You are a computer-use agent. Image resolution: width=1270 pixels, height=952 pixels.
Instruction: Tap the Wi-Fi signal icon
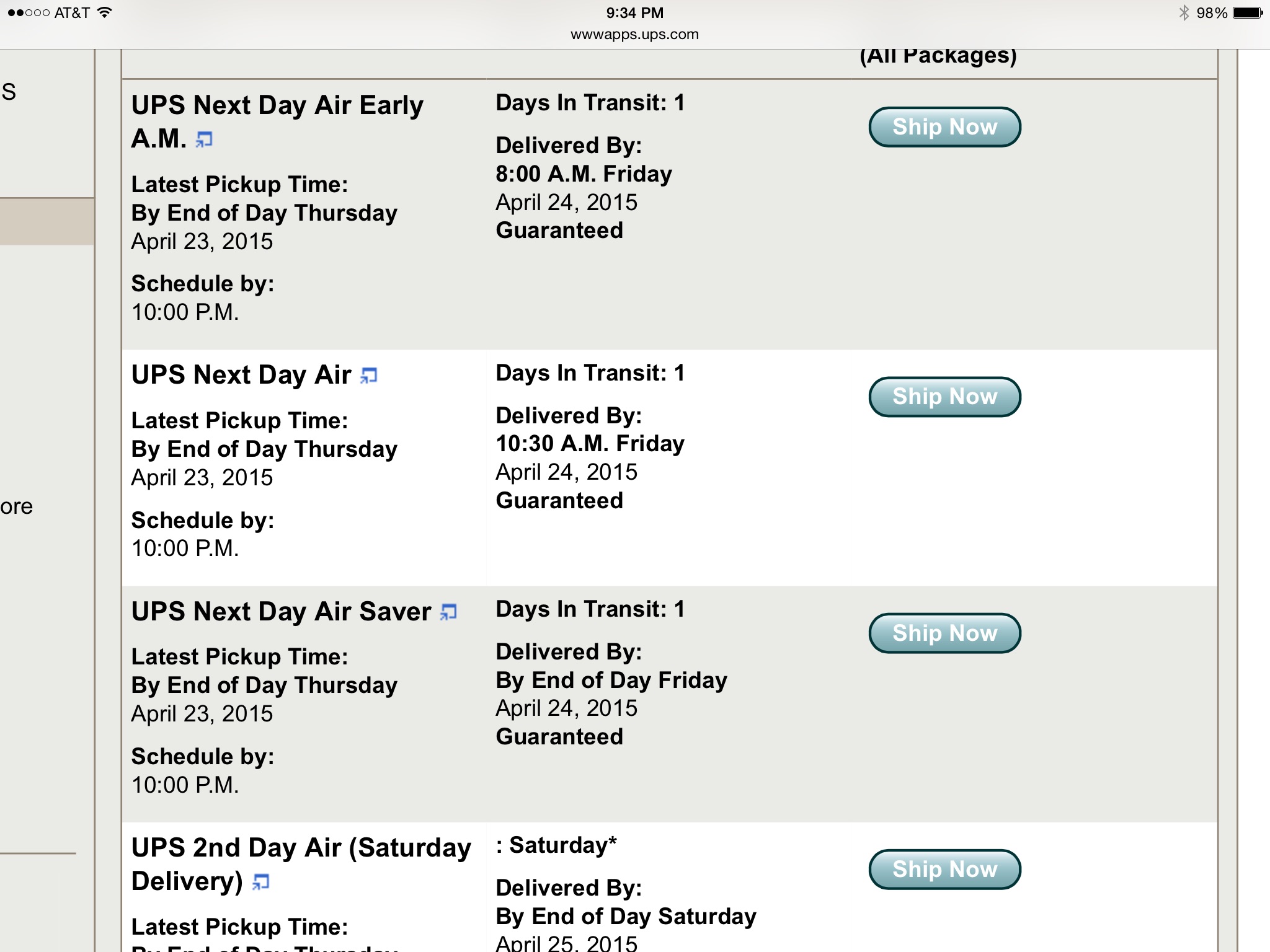(105, 12)
